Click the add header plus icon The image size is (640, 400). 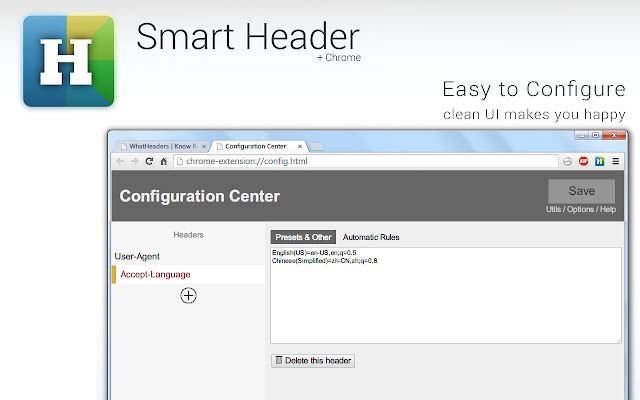point(188,295)
